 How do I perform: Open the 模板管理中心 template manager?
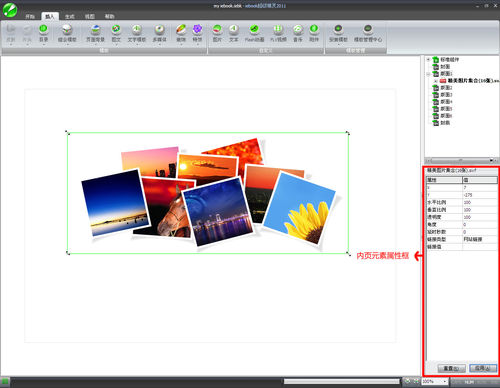point(368,32)
